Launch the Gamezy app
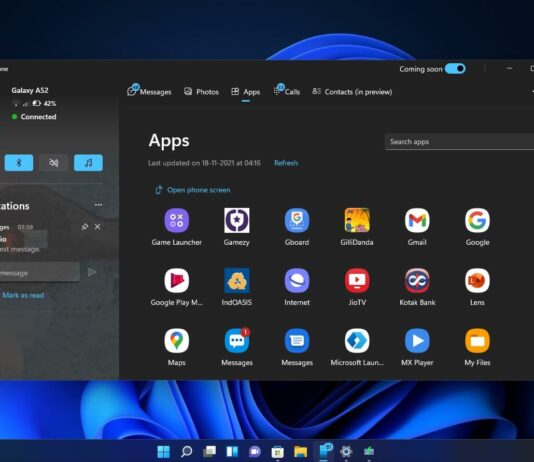534x462 pixels. [x=237, y=220]
